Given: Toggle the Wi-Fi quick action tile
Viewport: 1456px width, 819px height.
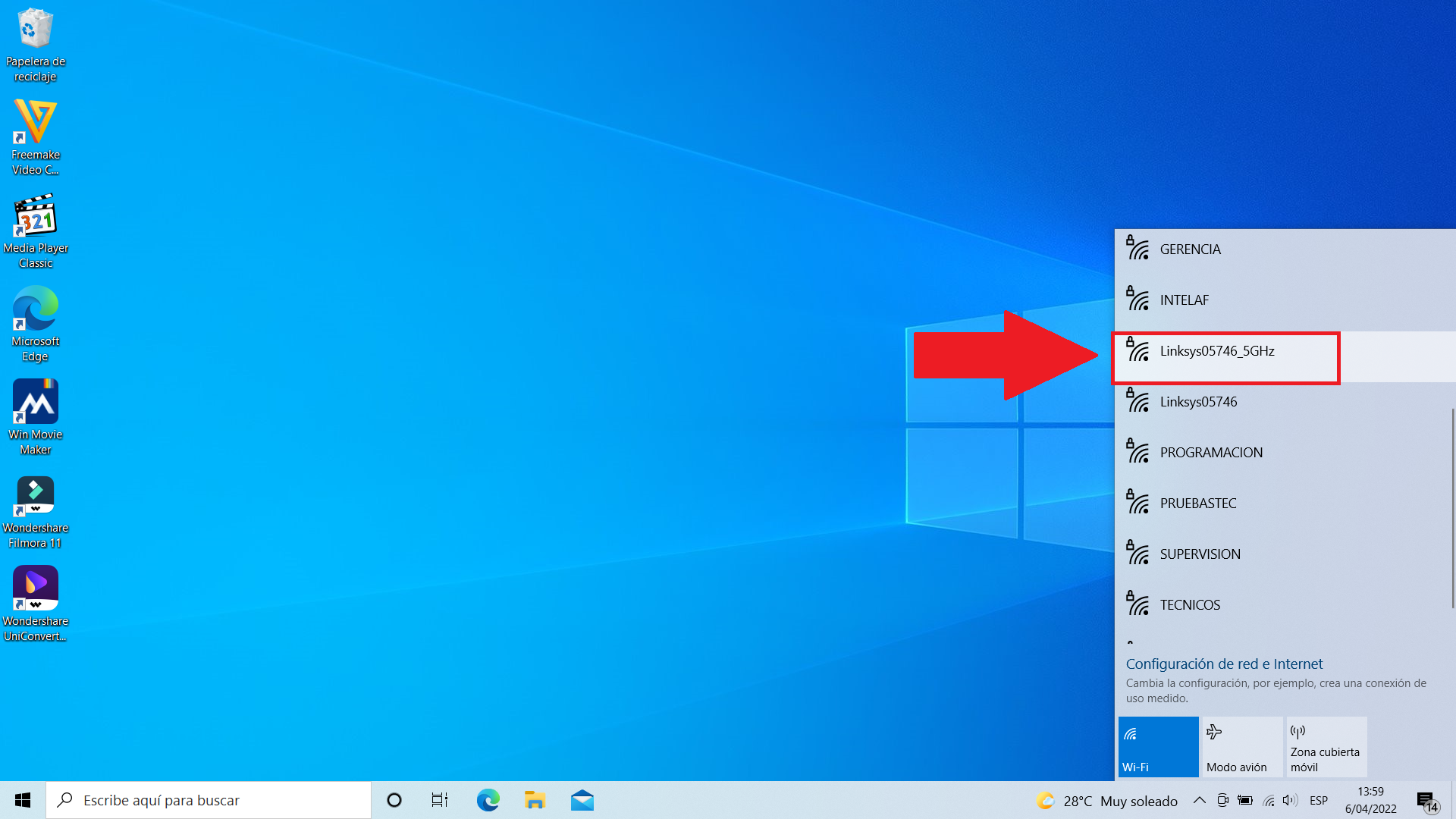Looking at the screenshot, I should click(x=1158, y=747).
